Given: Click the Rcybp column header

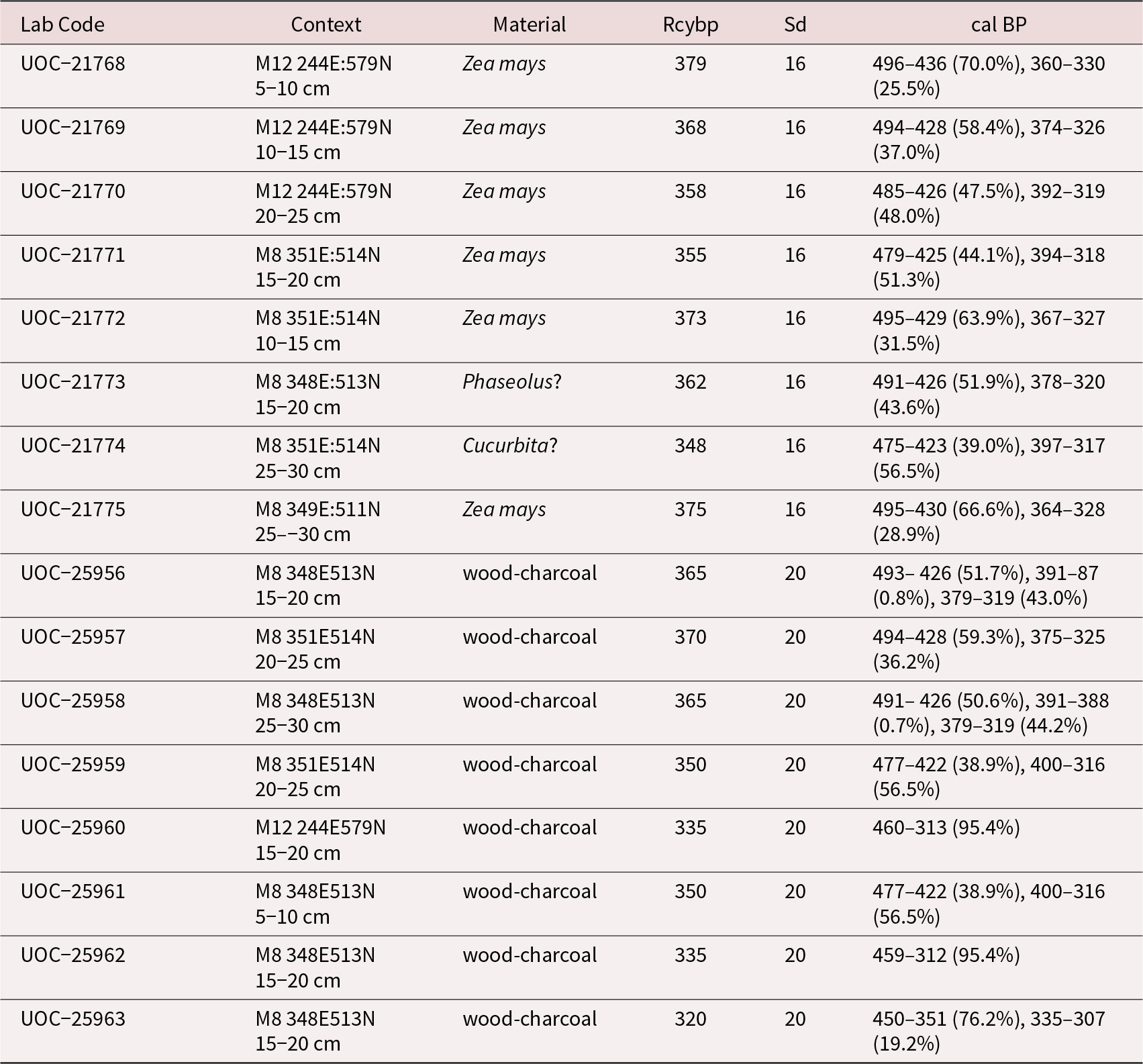Looking at the screenshot, I should [690, 25].
